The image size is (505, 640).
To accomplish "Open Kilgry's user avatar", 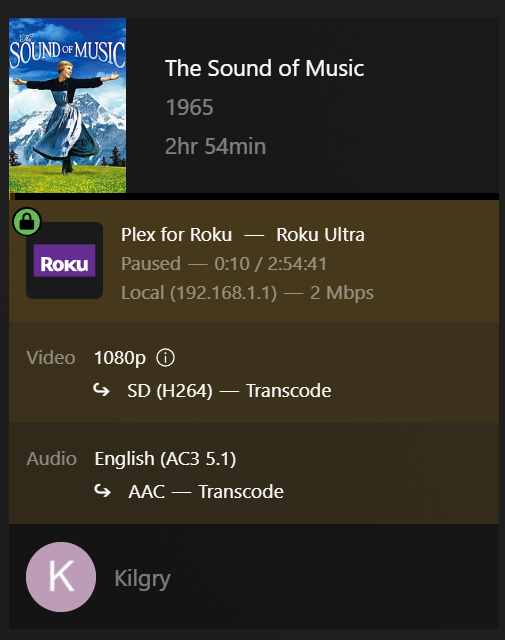I will coord(61,577).
